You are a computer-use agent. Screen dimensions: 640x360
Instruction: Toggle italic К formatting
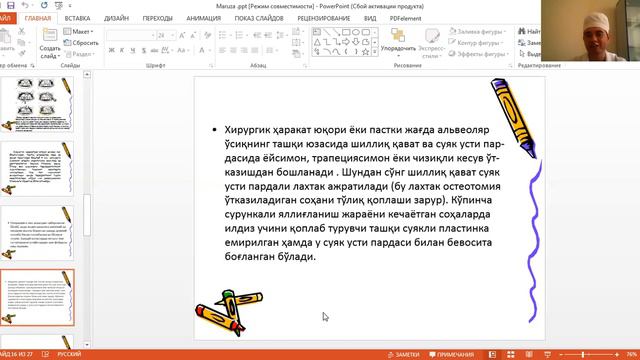pos(122,50)
